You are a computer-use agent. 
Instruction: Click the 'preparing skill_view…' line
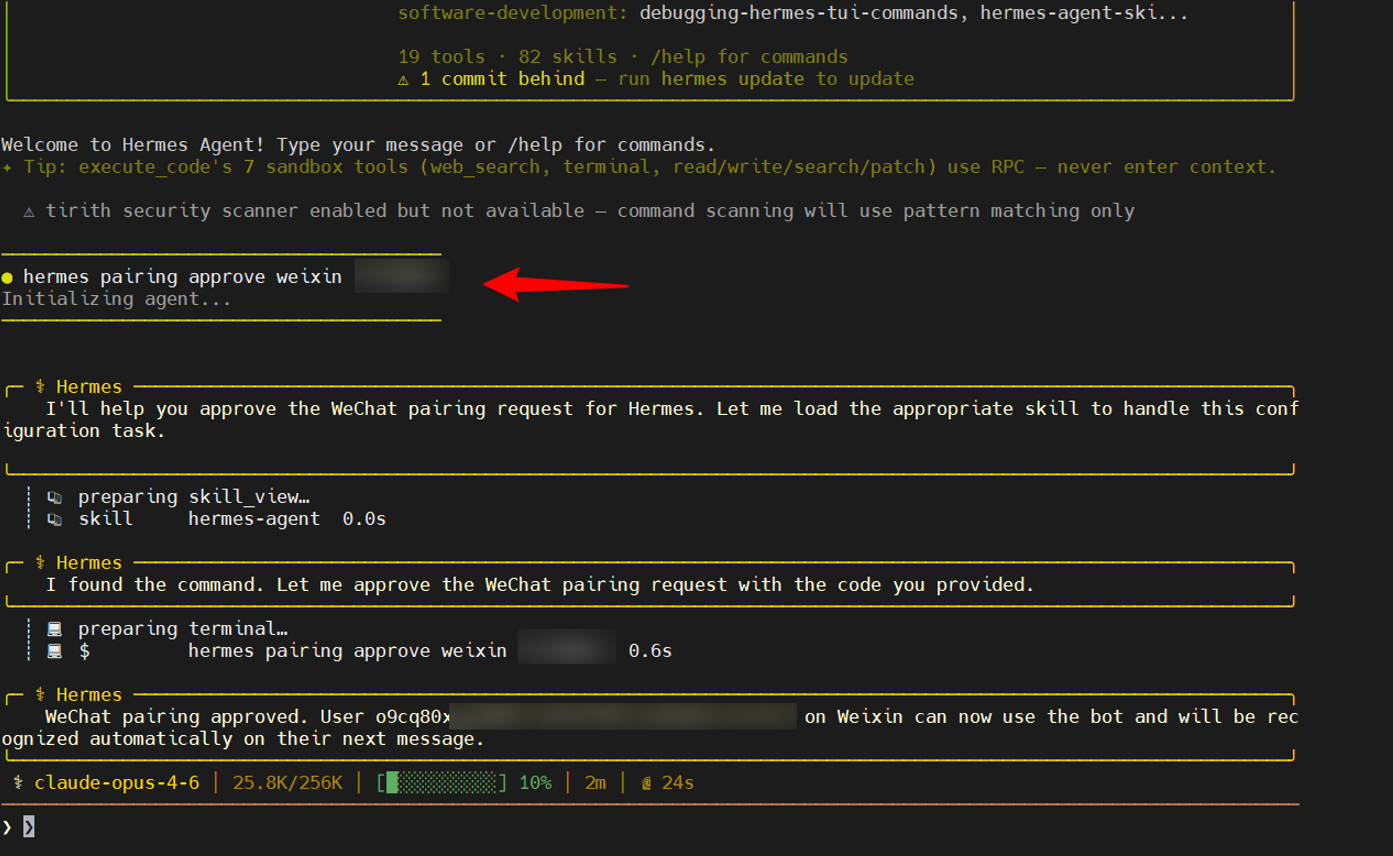194,497
